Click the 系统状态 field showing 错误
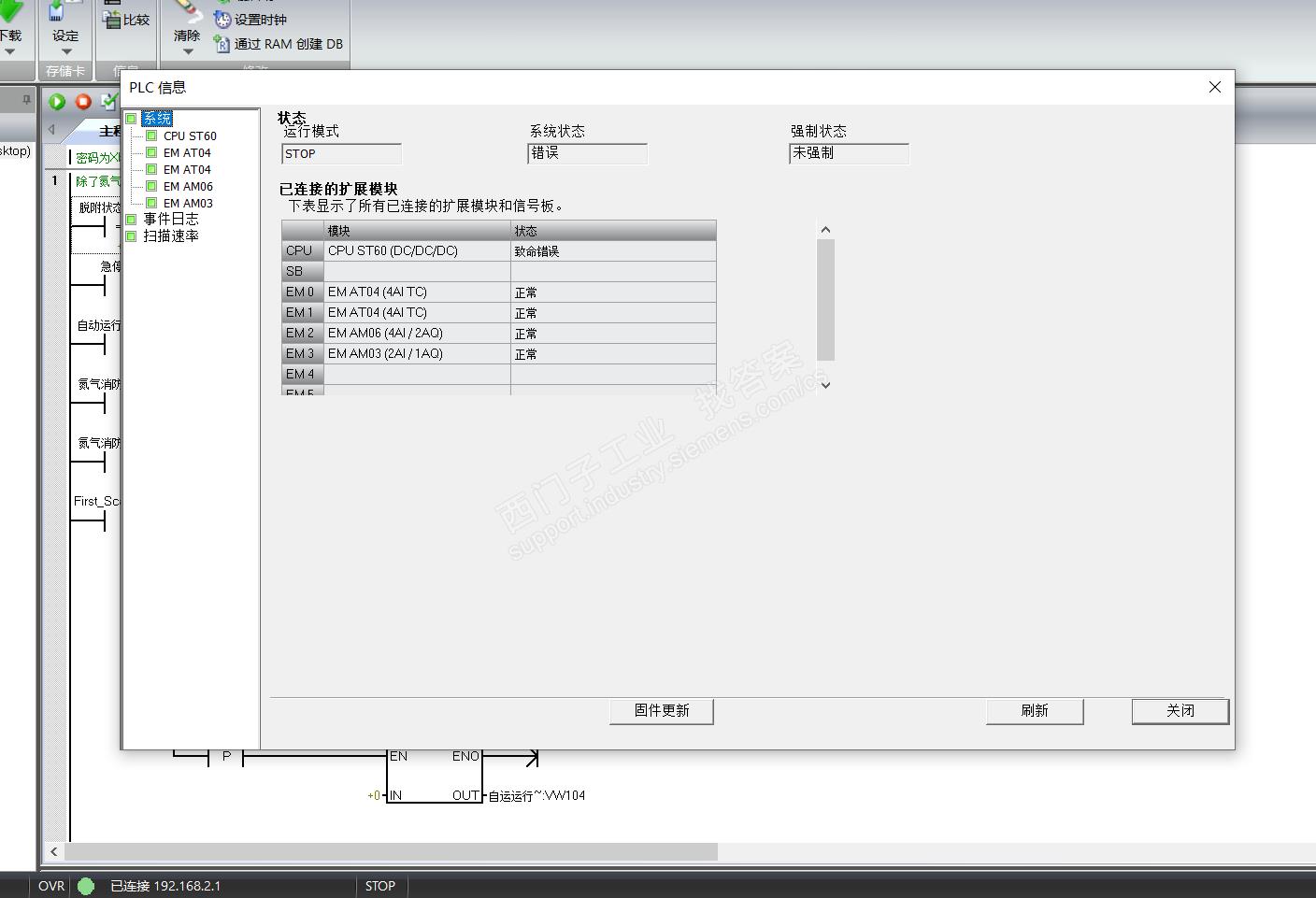Viewport: 1316px width, 898px height. [x=587, y=154]
